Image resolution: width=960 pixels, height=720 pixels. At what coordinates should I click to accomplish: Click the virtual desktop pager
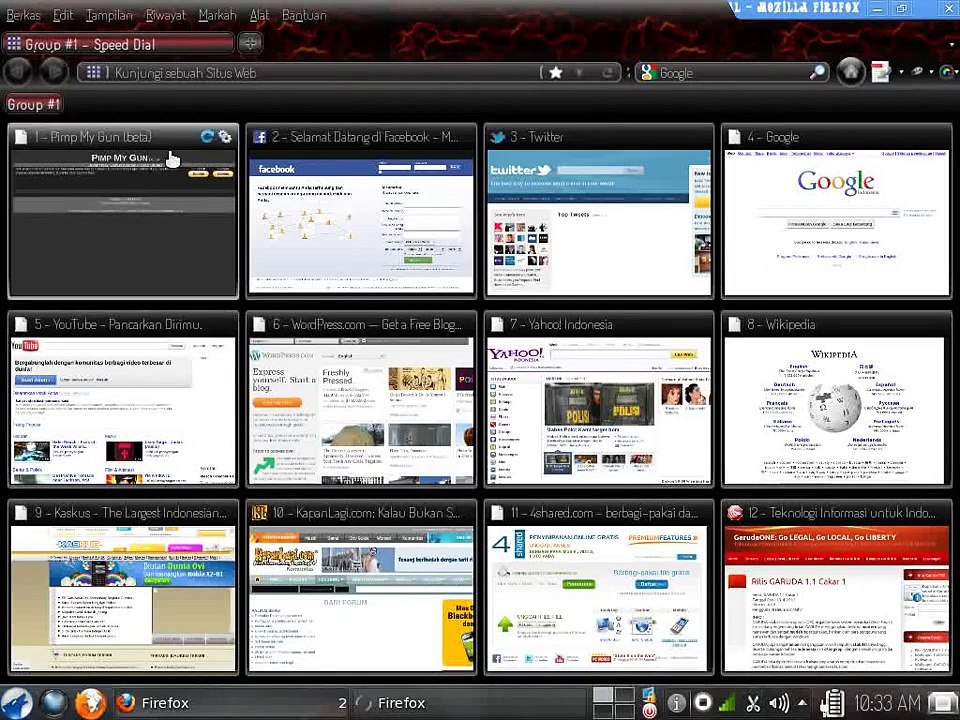point(614,703)
